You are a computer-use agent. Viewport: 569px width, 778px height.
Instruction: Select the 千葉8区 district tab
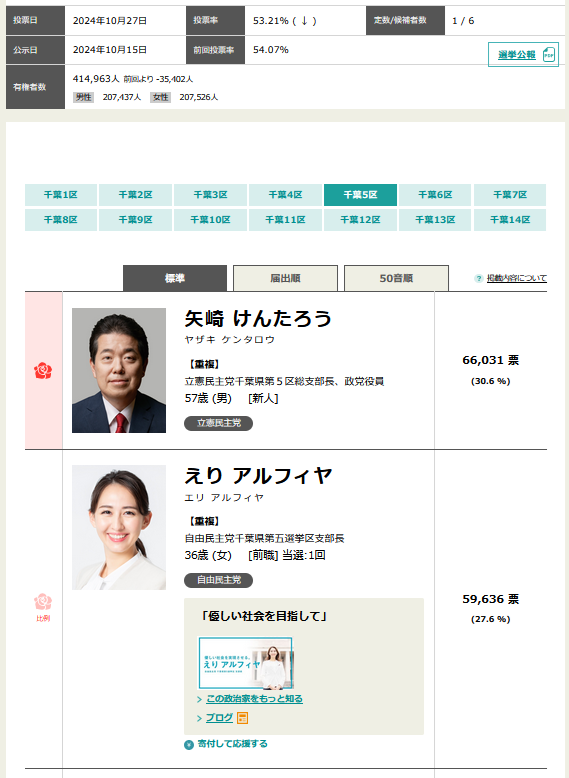(61, 219)
